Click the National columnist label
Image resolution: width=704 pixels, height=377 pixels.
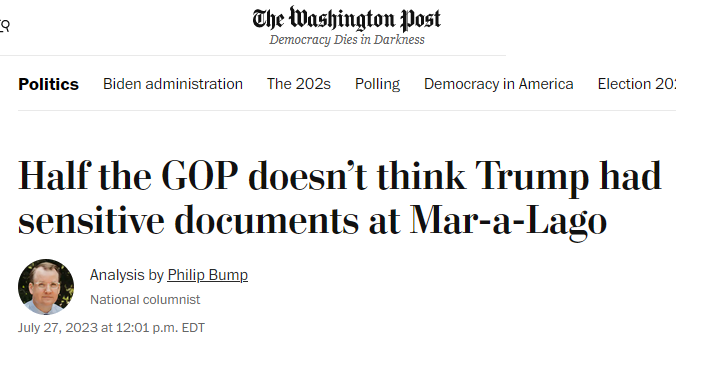click(145, 300)
